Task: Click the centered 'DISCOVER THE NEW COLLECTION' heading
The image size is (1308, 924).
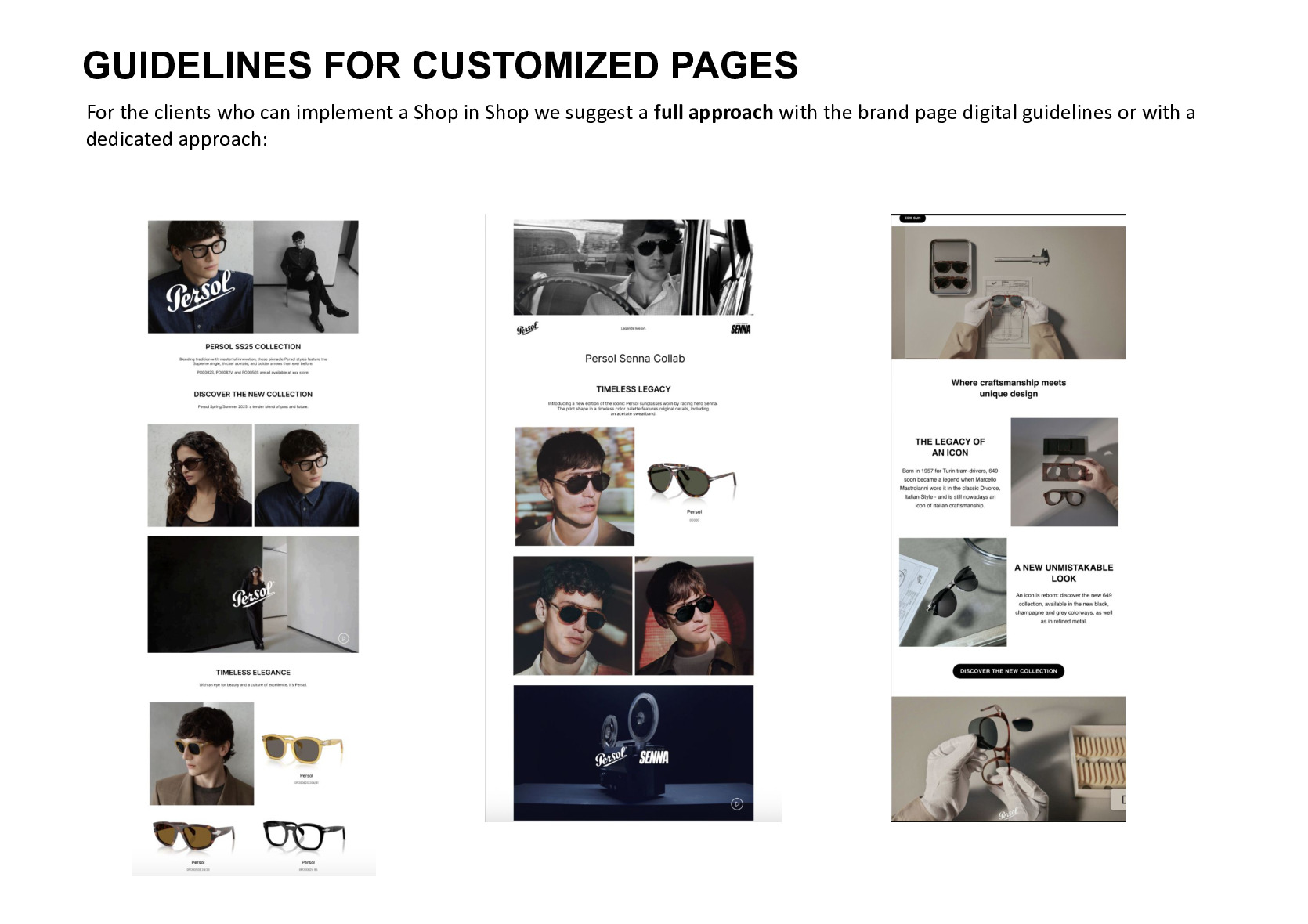Action: 253,395
